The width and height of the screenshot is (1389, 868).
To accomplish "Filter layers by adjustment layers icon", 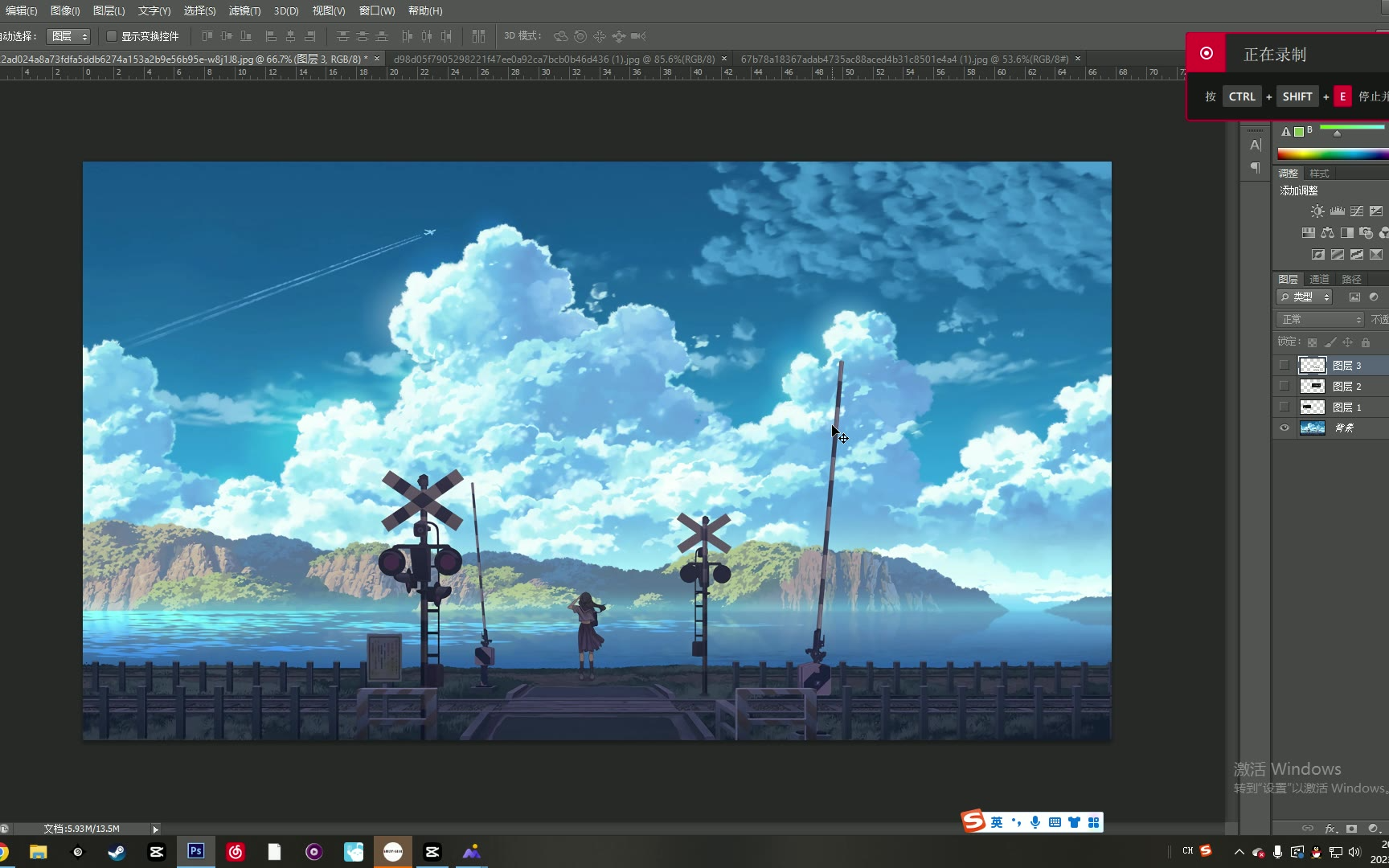I will [x=1374, y=297].
